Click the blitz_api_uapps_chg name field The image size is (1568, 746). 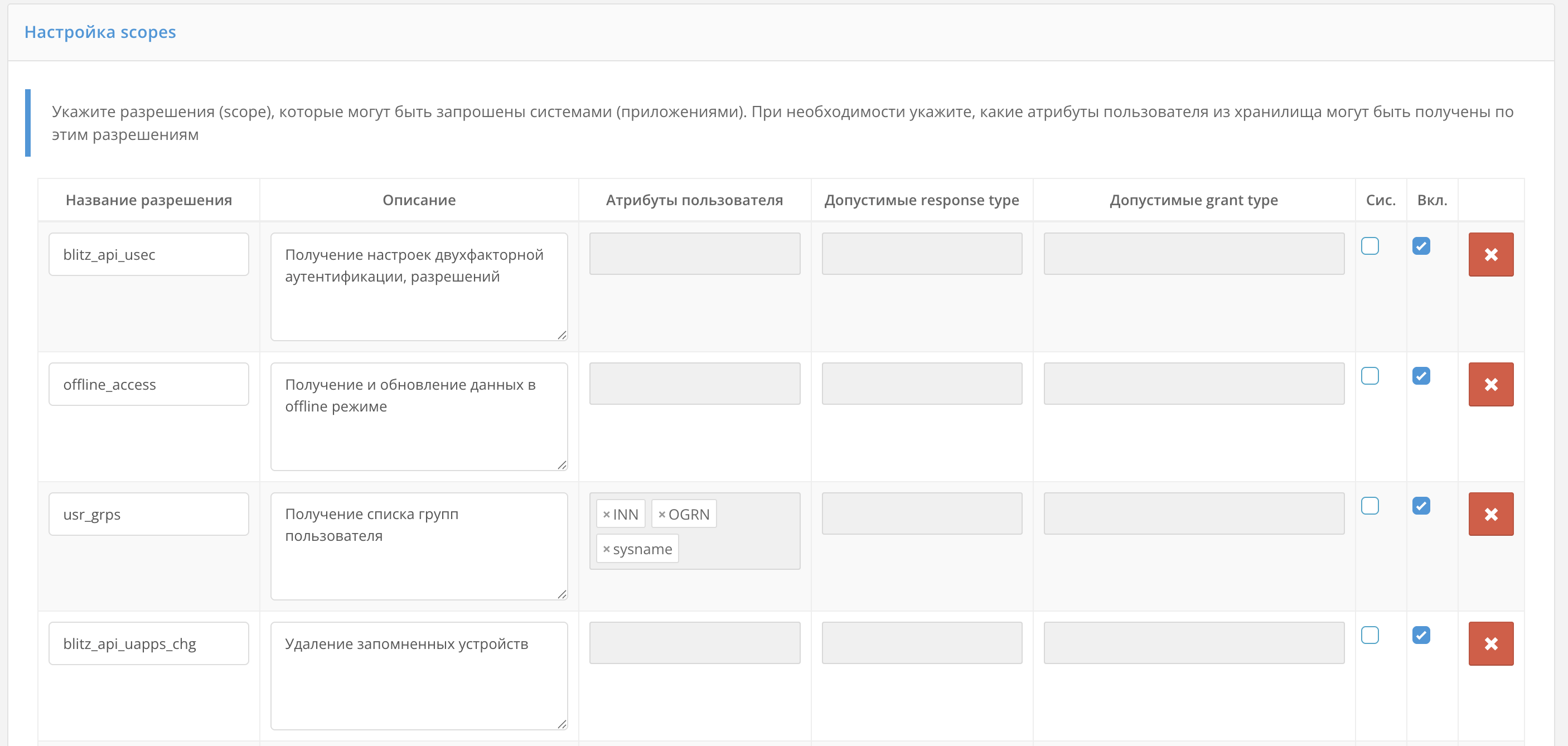148,643
